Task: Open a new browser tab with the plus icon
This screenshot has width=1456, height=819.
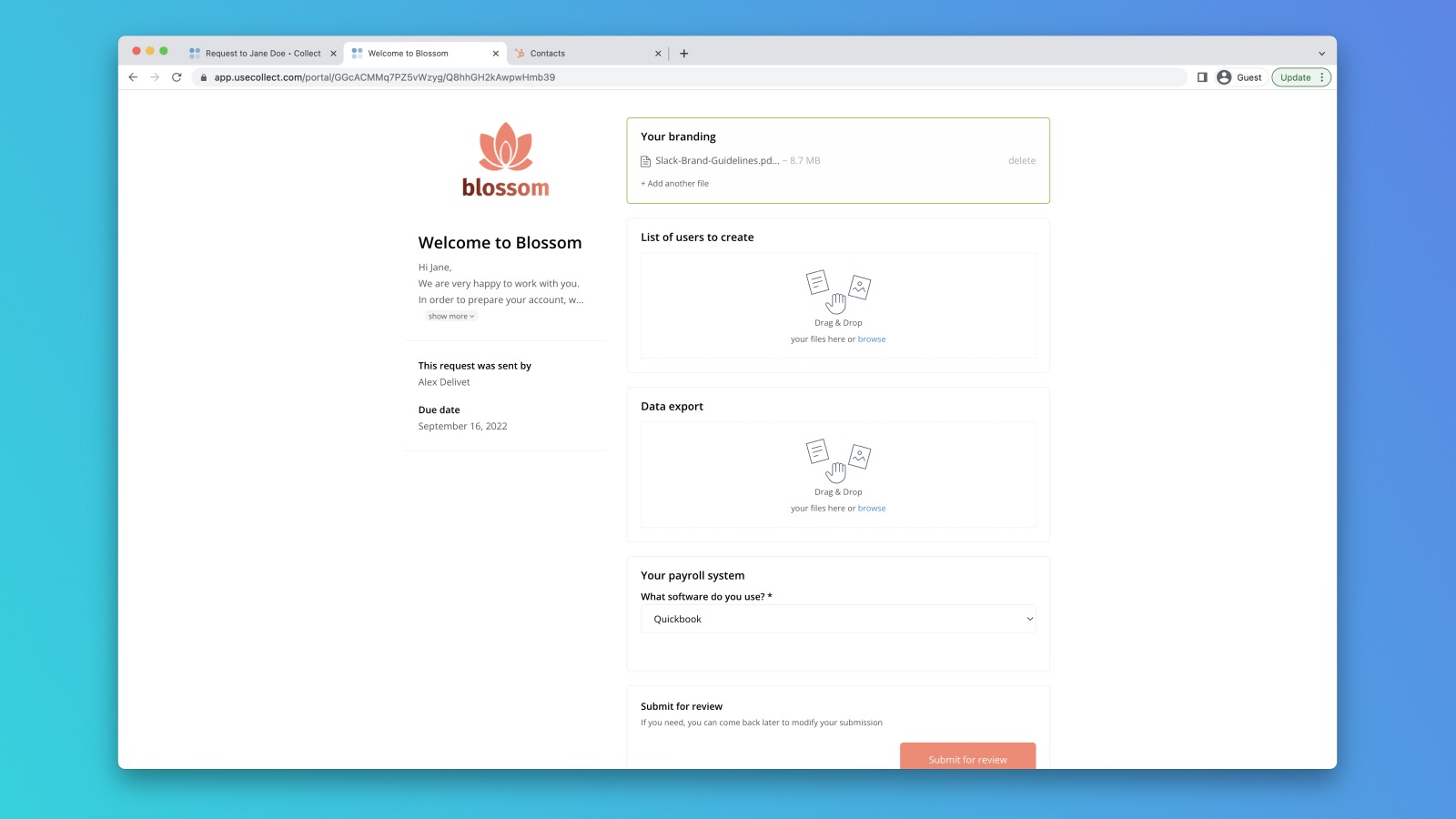Action: (x=683, y=53)
